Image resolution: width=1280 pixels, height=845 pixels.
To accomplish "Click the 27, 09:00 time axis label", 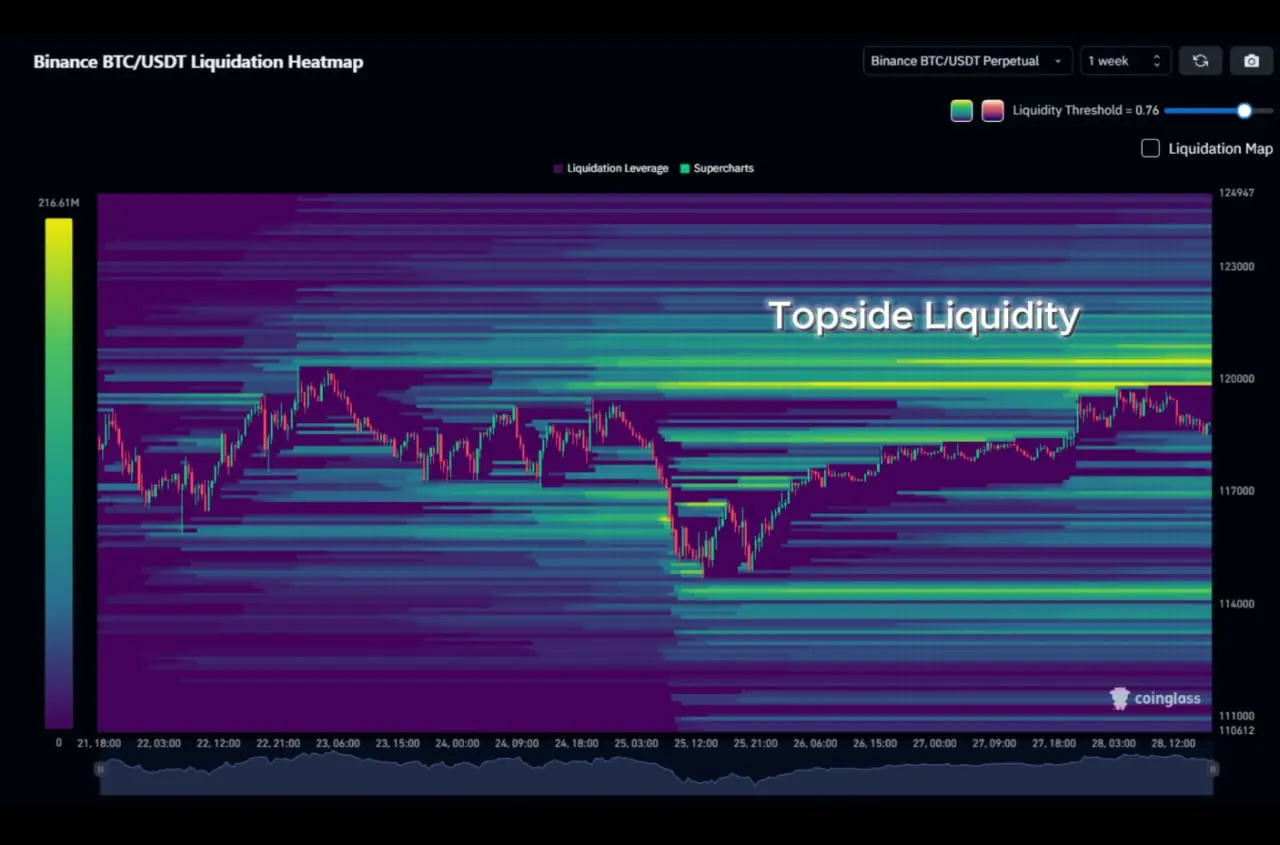I will coord(994,744).
